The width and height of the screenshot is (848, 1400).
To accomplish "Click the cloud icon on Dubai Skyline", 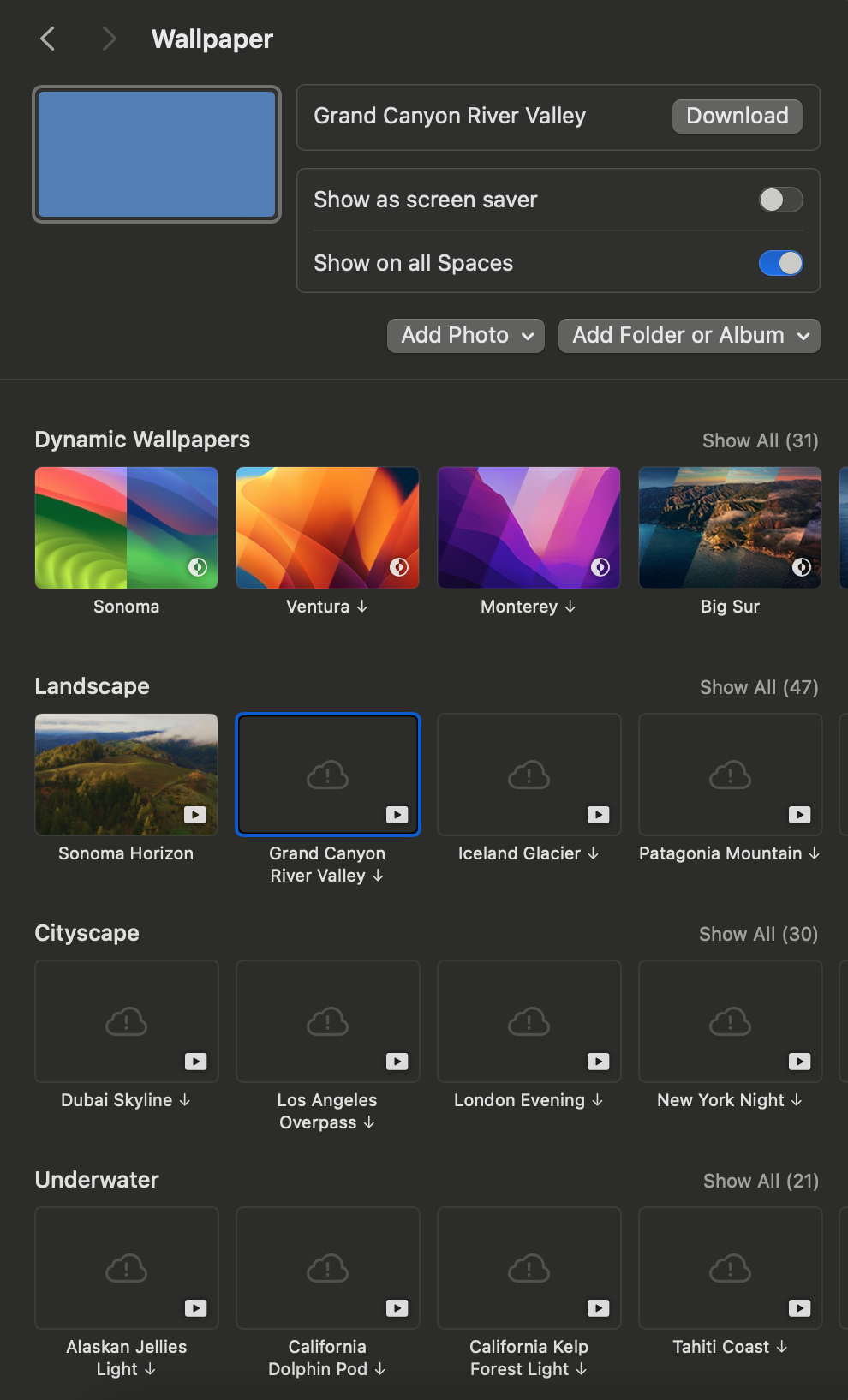I will click(x=126, y=1022).
